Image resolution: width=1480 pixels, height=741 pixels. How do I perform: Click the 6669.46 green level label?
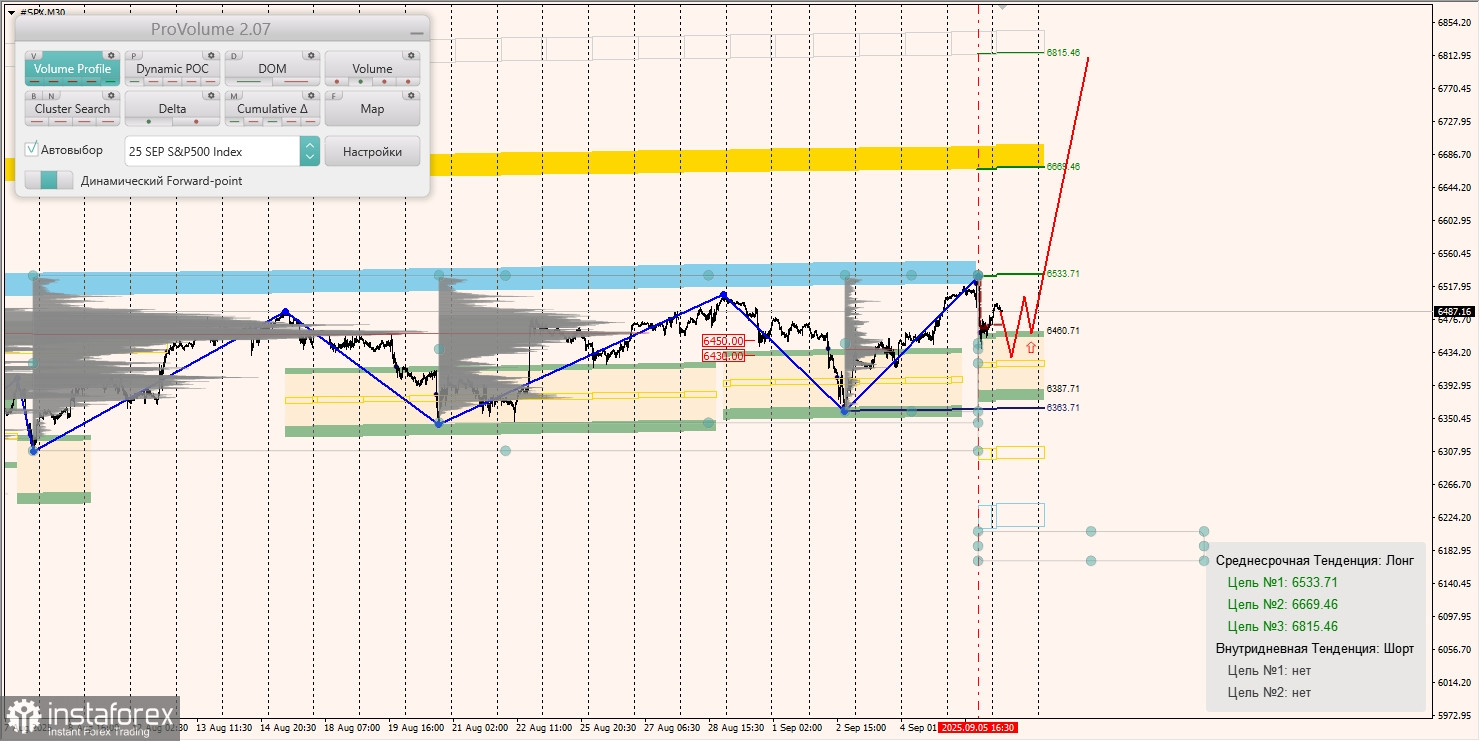[1063, 167]
